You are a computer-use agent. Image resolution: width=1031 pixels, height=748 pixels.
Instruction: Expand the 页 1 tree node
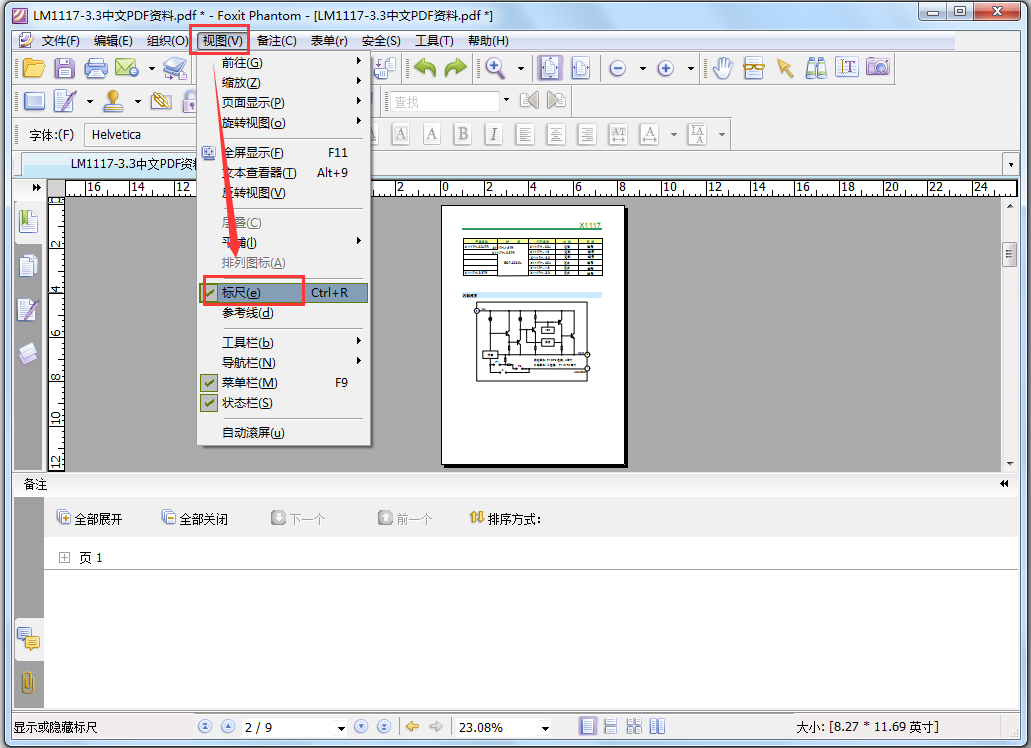click(65, 558)
